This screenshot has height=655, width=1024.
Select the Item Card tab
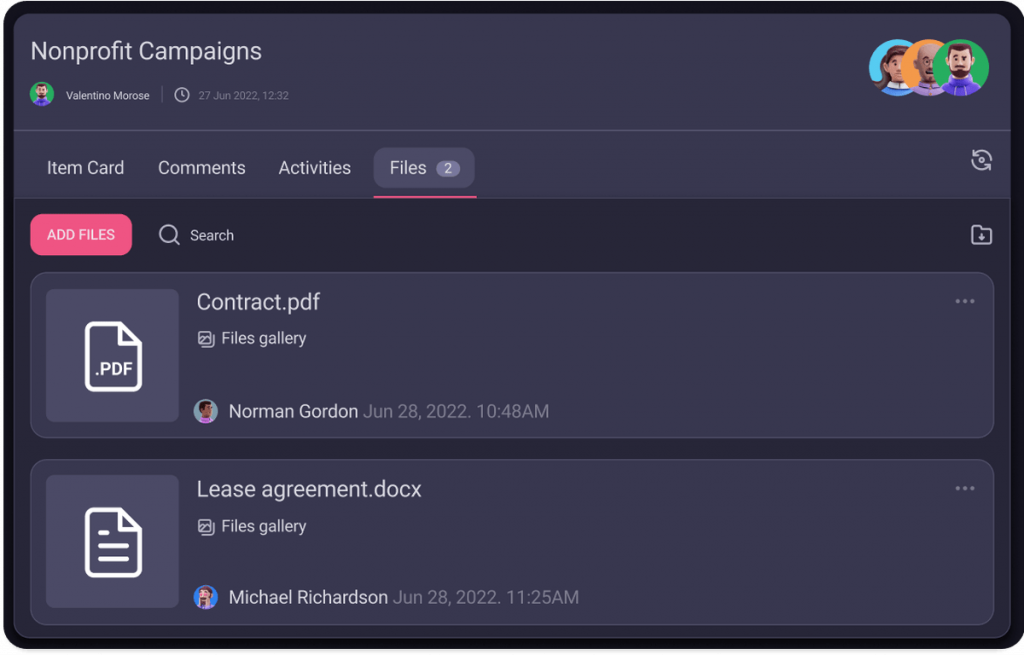(85, 167)
